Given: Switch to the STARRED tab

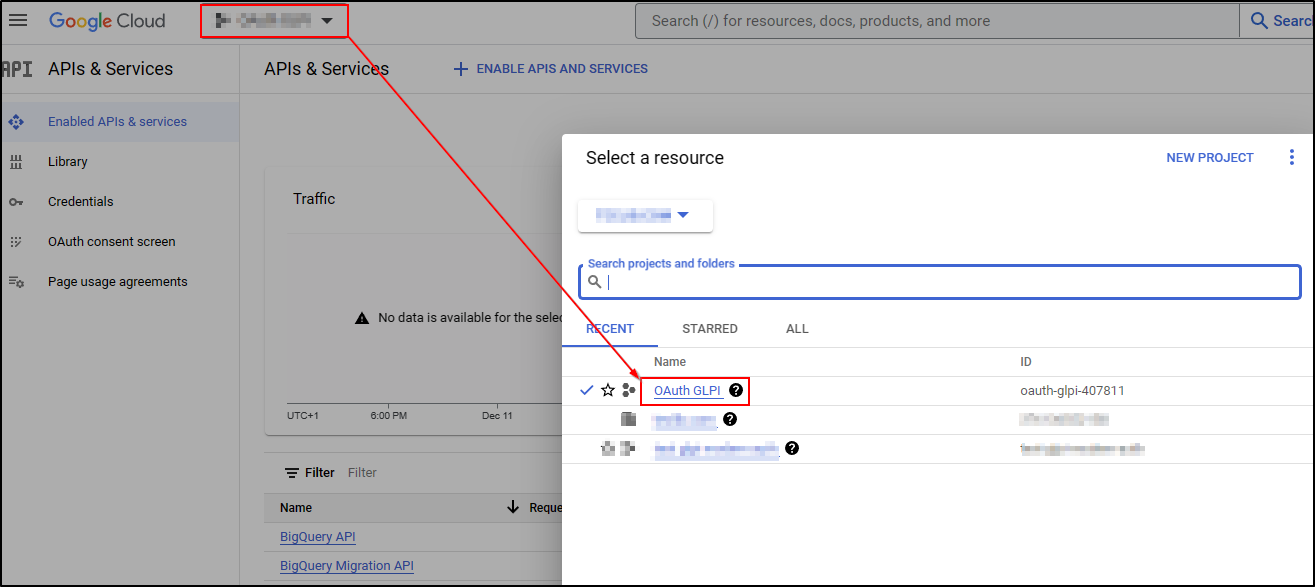Looking at the screenshot, I should pyautogui.click(x=709, y=328).
